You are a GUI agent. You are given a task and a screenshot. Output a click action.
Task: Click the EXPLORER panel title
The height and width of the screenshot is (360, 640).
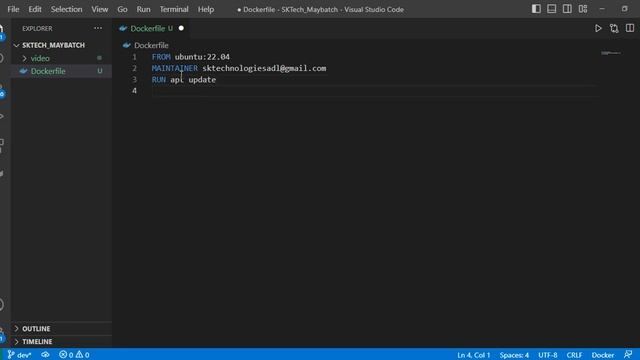[37, 29]
